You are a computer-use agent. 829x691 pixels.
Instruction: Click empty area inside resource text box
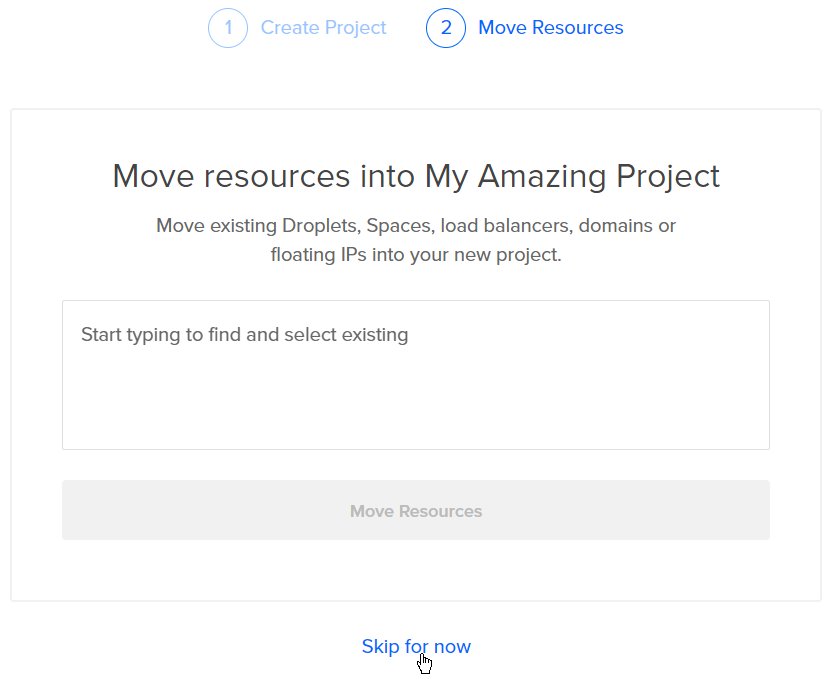(416, 402)
